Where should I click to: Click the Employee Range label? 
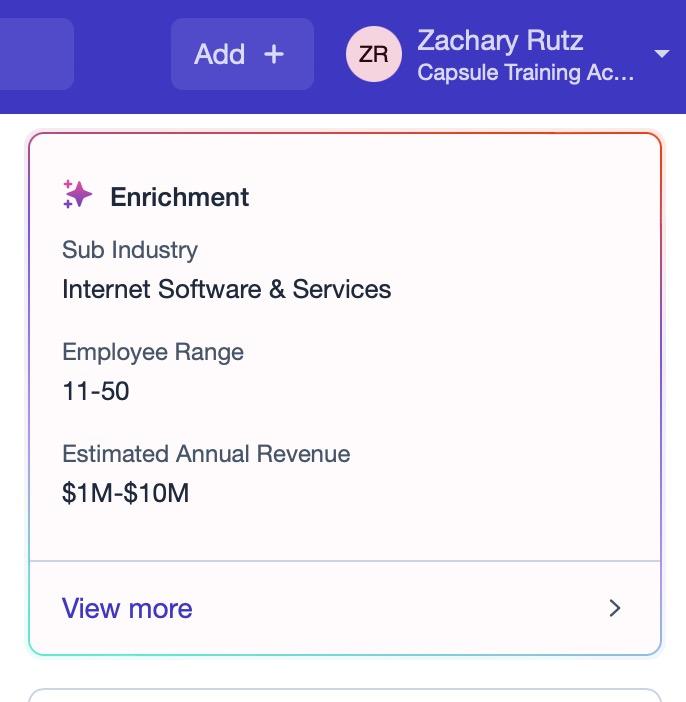tap(153, 352)
